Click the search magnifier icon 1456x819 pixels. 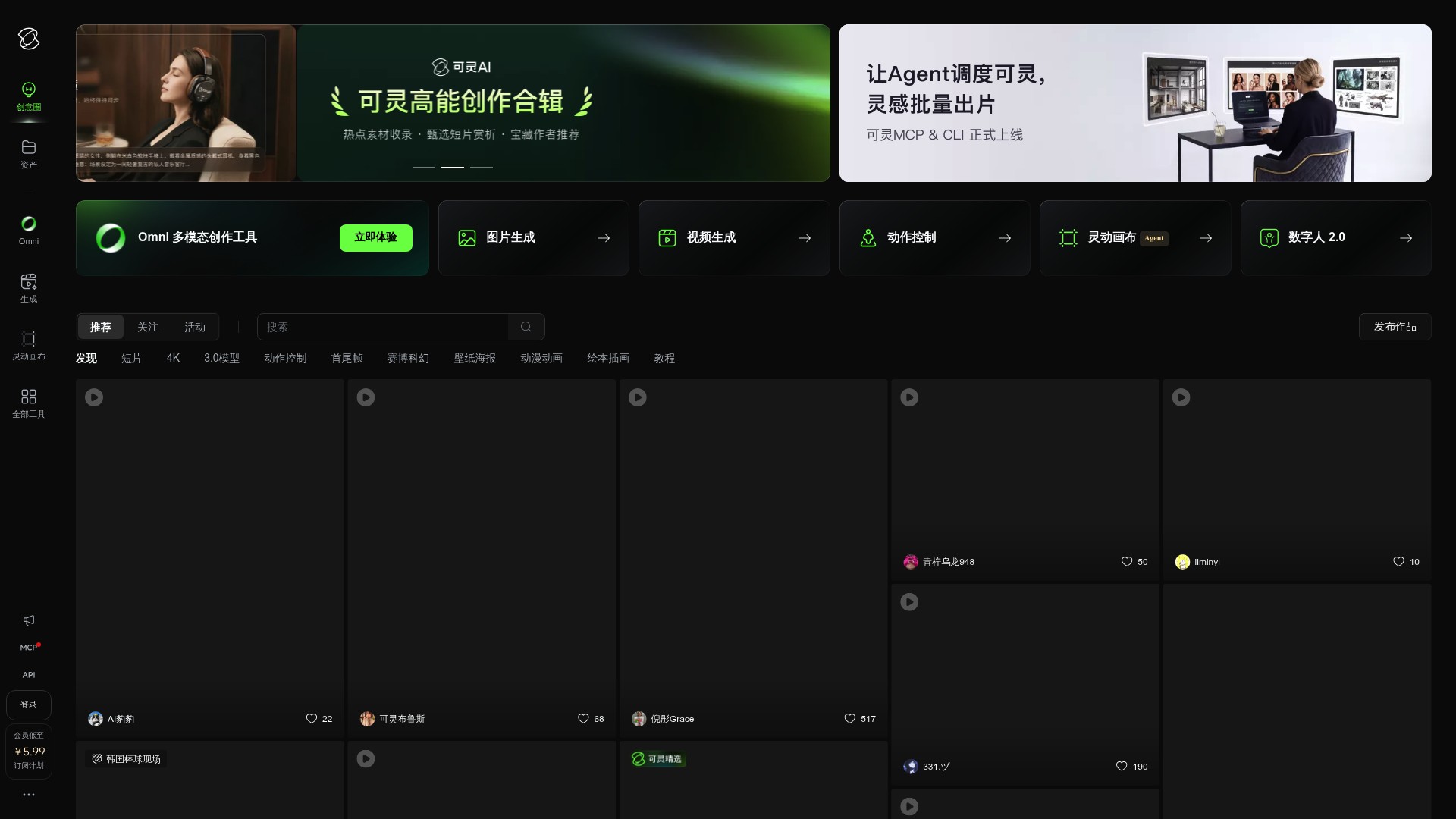point(526,327)
